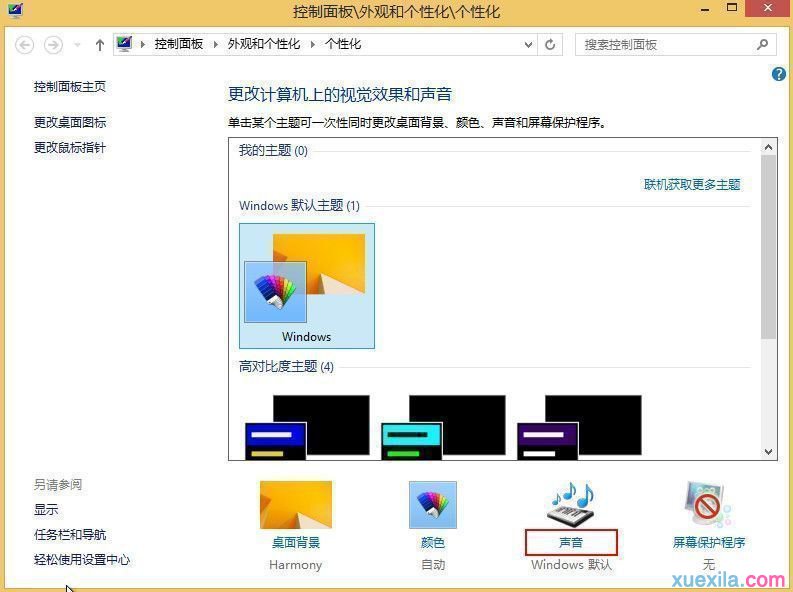Image resolution: width=793 pixels, height=592 pixels.
Task: Open 屏幕保护程序 settings link
Action: click(x=709, y=542)
